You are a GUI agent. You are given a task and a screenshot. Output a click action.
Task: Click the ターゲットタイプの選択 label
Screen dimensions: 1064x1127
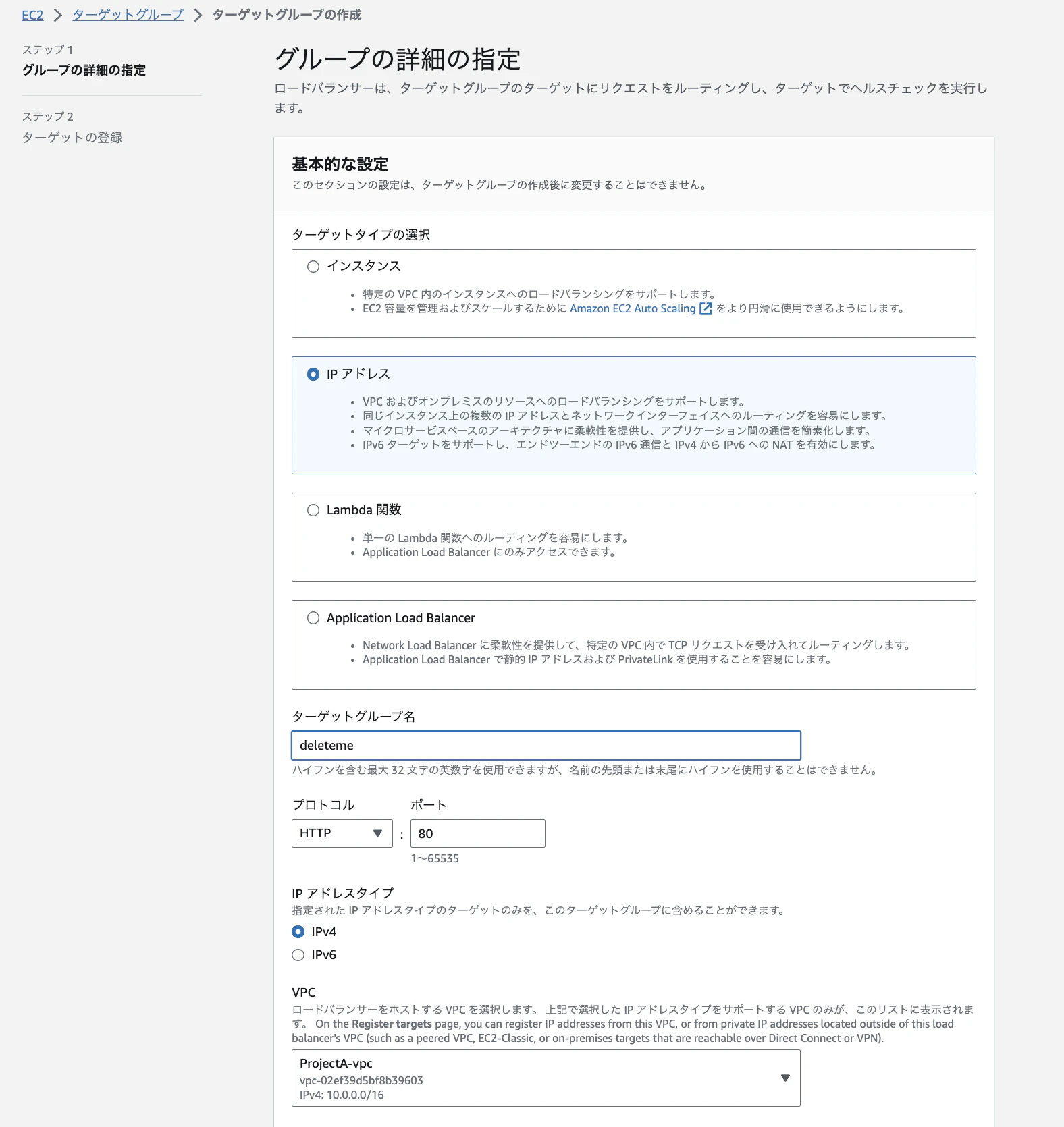(361, 234)
